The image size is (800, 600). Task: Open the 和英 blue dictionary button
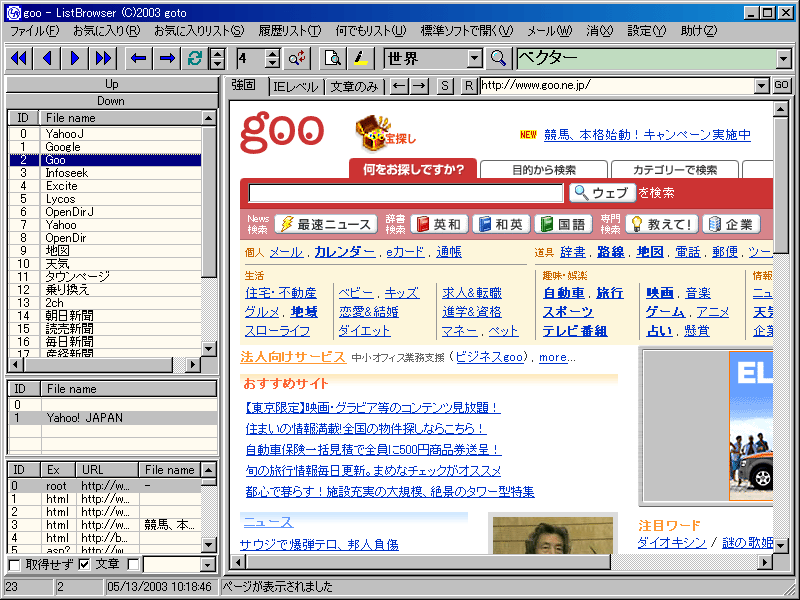click(502, 224)
